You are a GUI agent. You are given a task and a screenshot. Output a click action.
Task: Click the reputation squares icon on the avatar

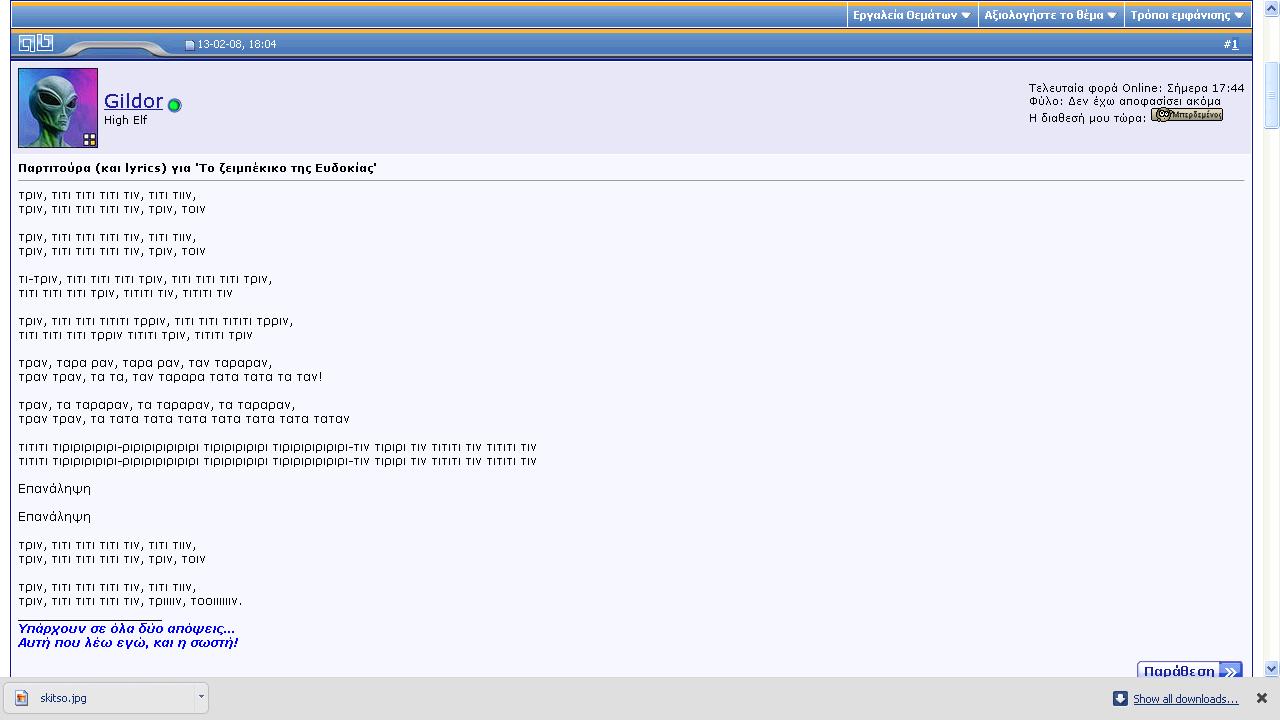[x=89, y=140]
